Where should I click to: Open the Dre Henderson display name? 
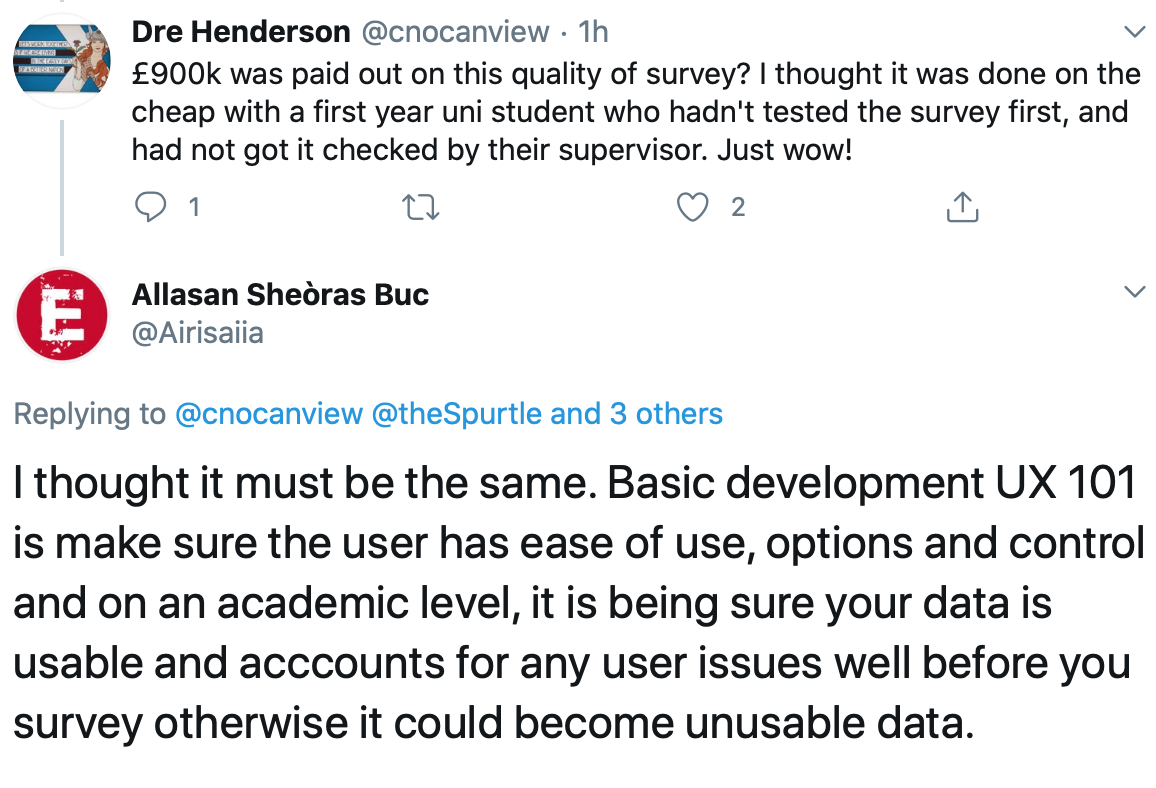pos(241,32)
